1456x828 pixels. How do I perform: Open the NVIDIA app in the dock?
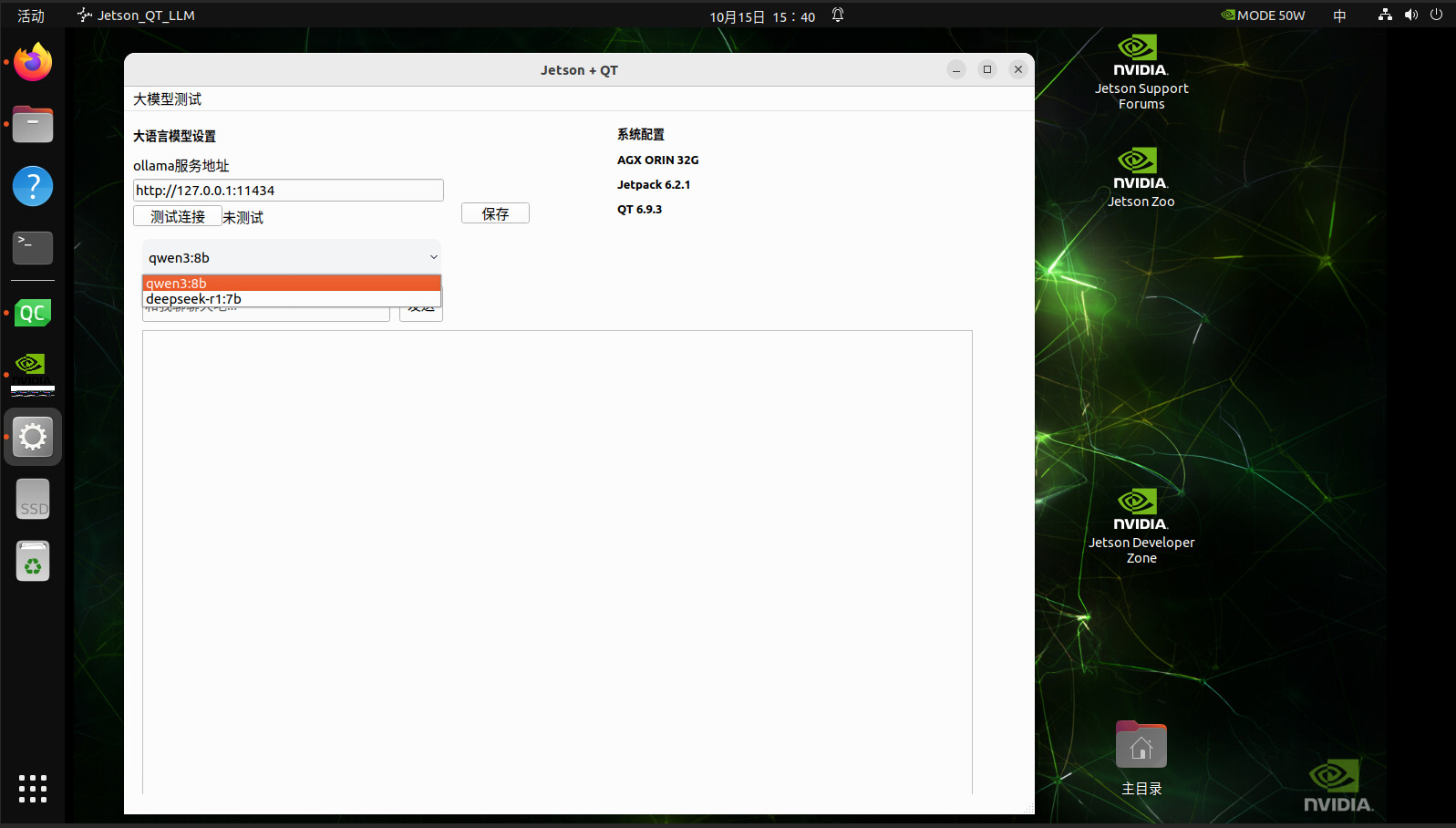[x=33, y=374]
